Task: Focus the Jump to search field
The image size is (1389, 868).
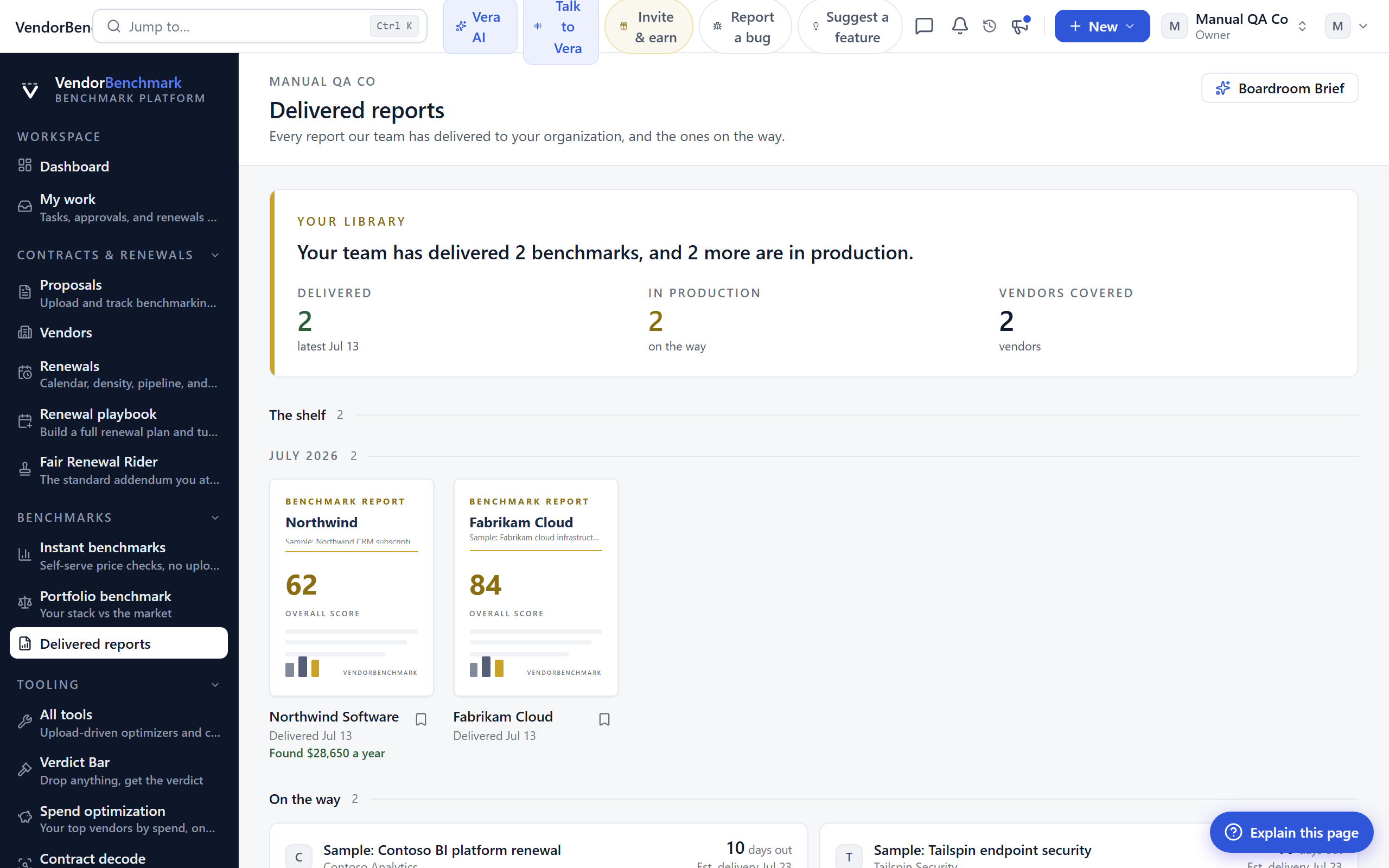Action: pos(259,27)
